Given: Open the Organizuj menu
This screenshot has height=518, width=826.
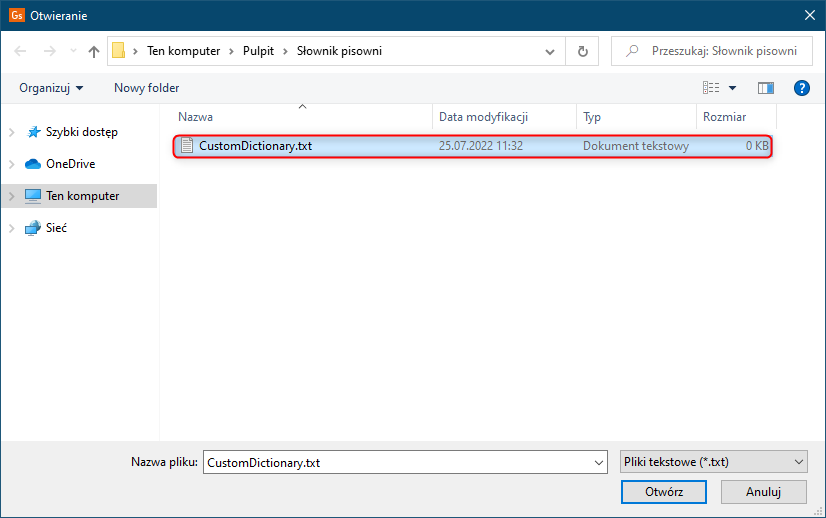Looking at the screenshot, I should (x=51, y=88).
